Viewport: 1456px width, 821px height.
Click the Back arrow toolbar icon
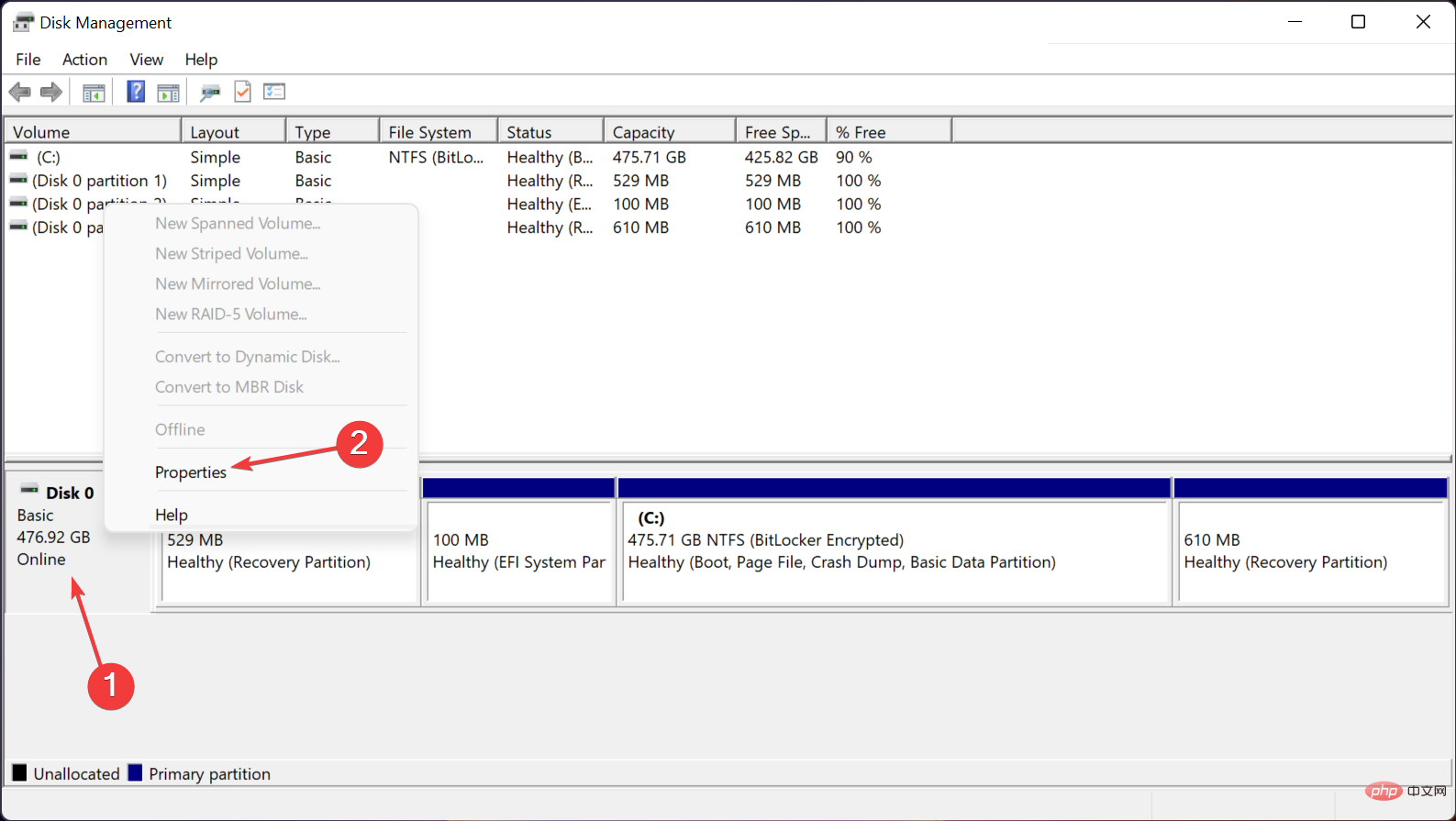pos(20,92)
